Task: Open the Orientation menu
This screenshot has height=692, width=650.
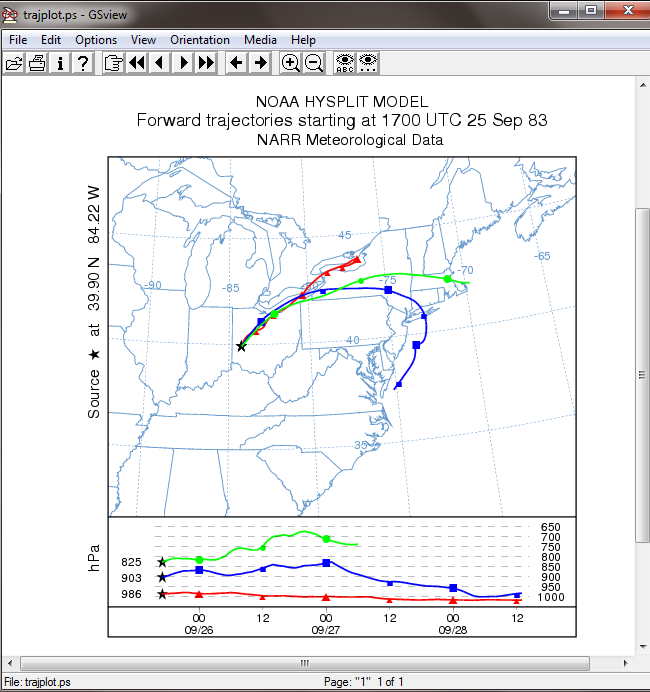Action: coord(200,40)
